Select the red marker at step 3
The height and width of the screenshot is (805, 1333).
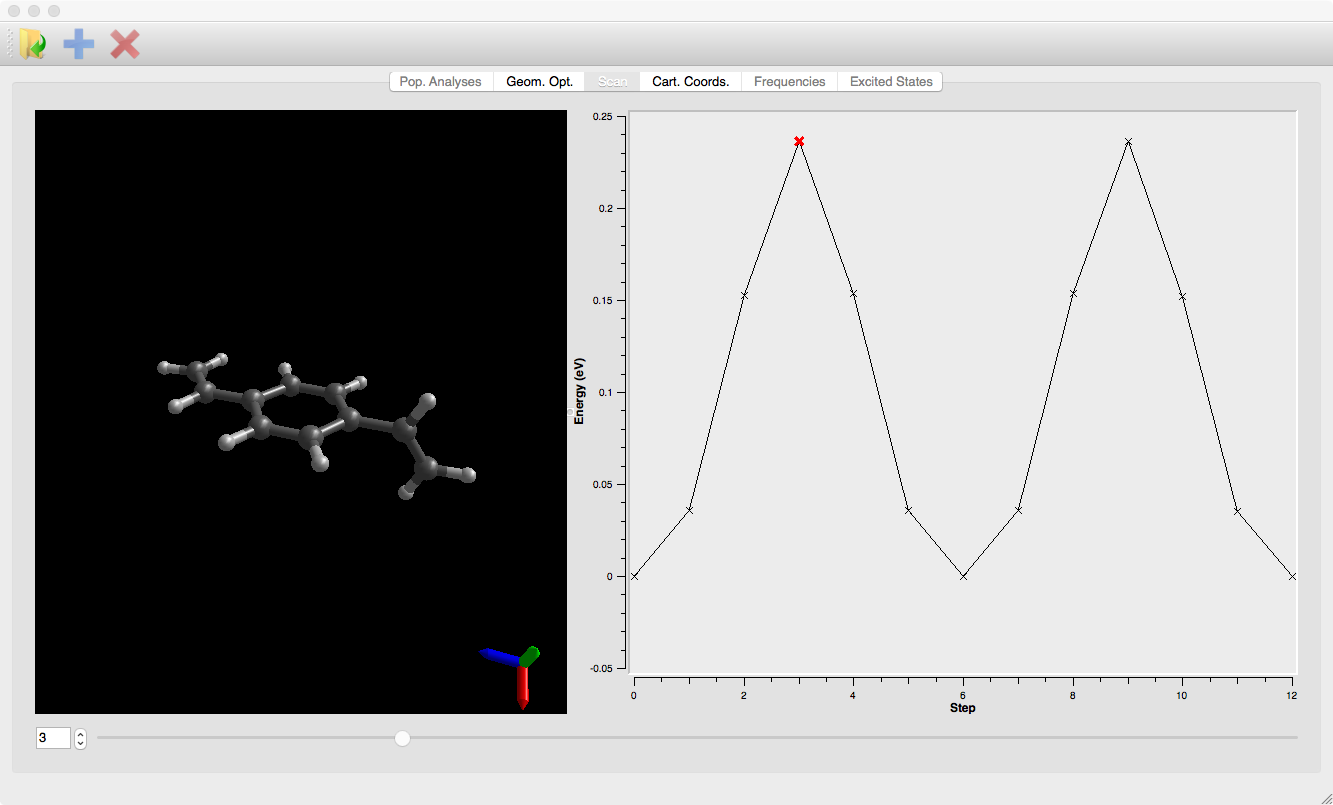click(799, 141)
